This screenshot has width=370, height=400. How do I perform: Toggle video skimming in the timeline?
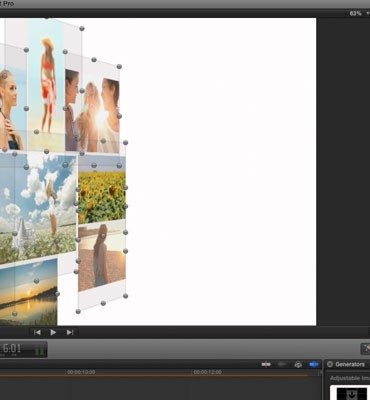pos(266,364)
